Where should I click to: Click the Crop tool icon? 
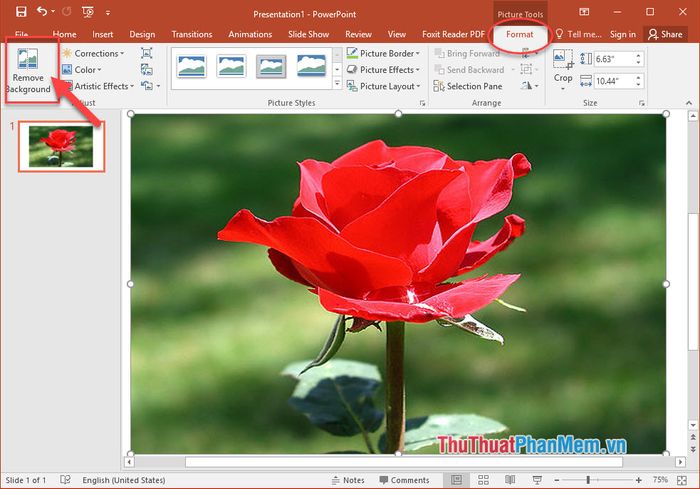pos(562,59)
